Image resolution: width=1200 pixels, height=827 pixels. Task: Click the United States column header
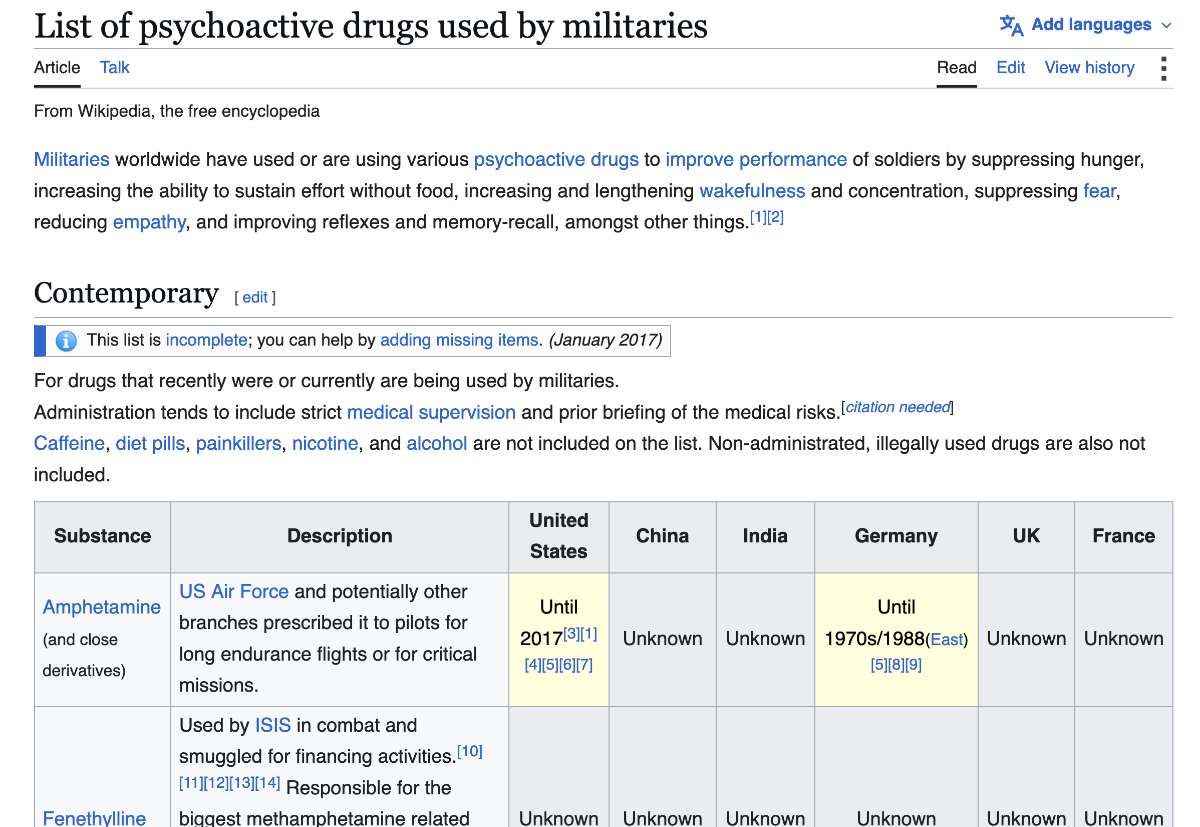(559, 536)
